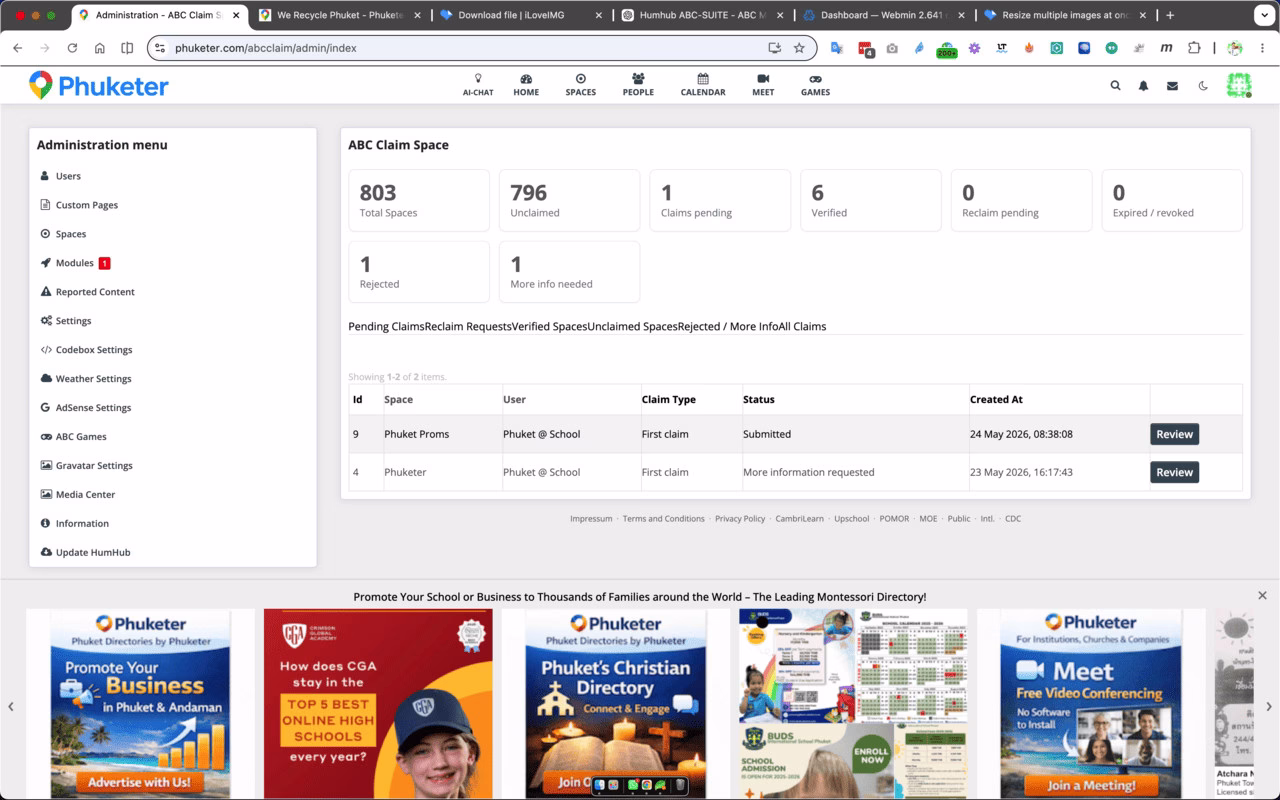Viewport: 1280px width, 800px height.
Task: Toggle dark mode with the moon icon
Action: coord(1203,86)
